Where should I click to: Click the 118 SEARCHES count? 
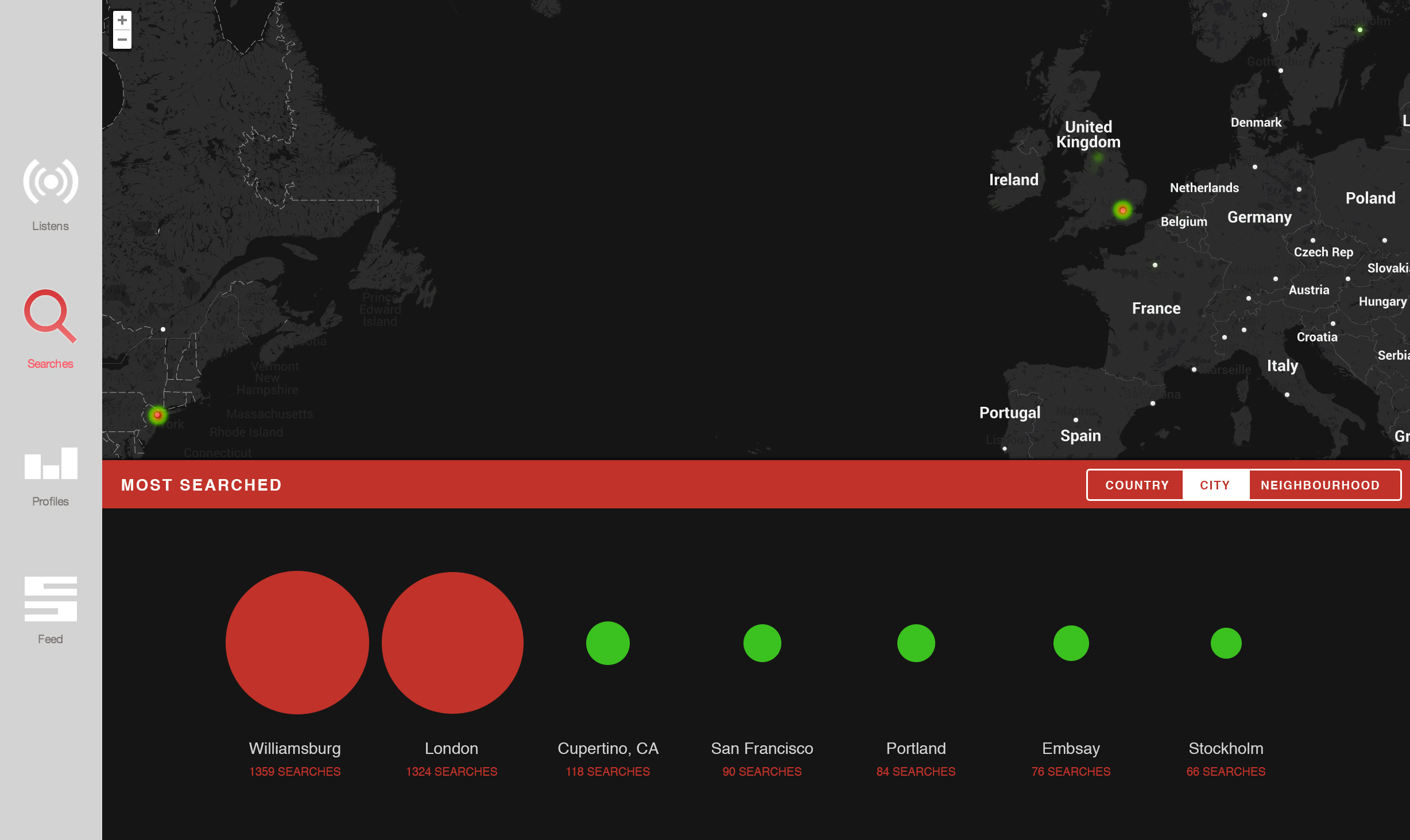pyautogui.click(x=608, y=772)
